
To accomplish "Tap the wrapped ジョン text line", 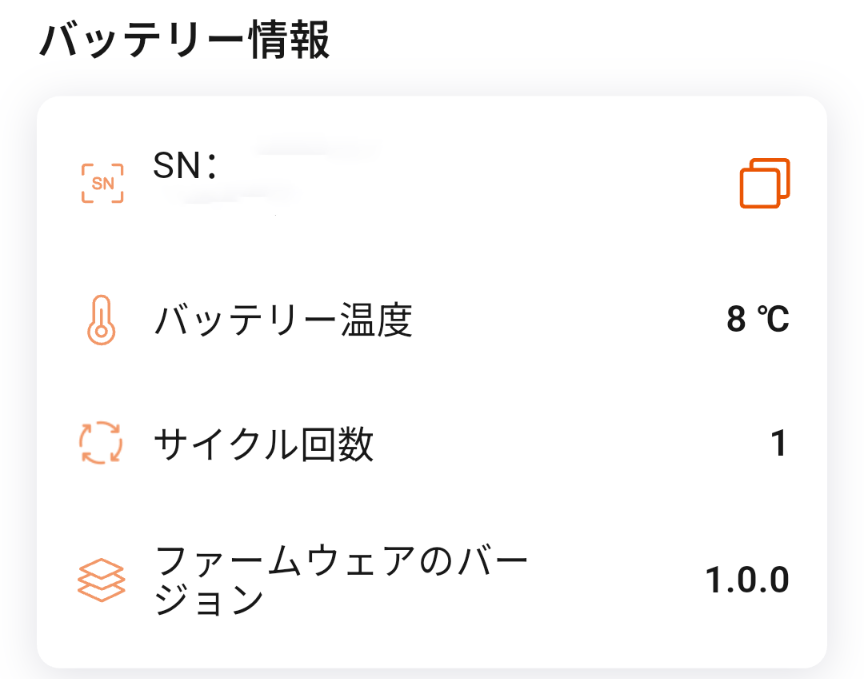I will [x=209, y=599].
